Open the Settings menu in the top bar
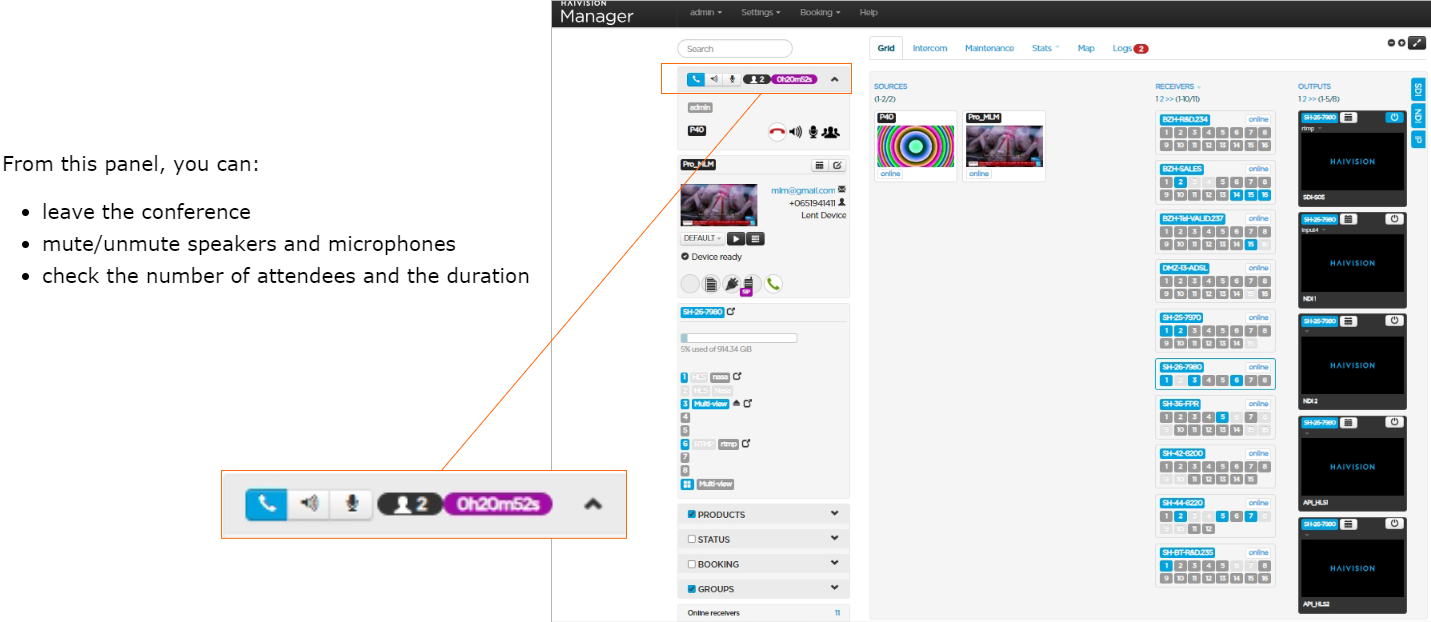The width and height of the screenshot is (1431, 622). 760,12
